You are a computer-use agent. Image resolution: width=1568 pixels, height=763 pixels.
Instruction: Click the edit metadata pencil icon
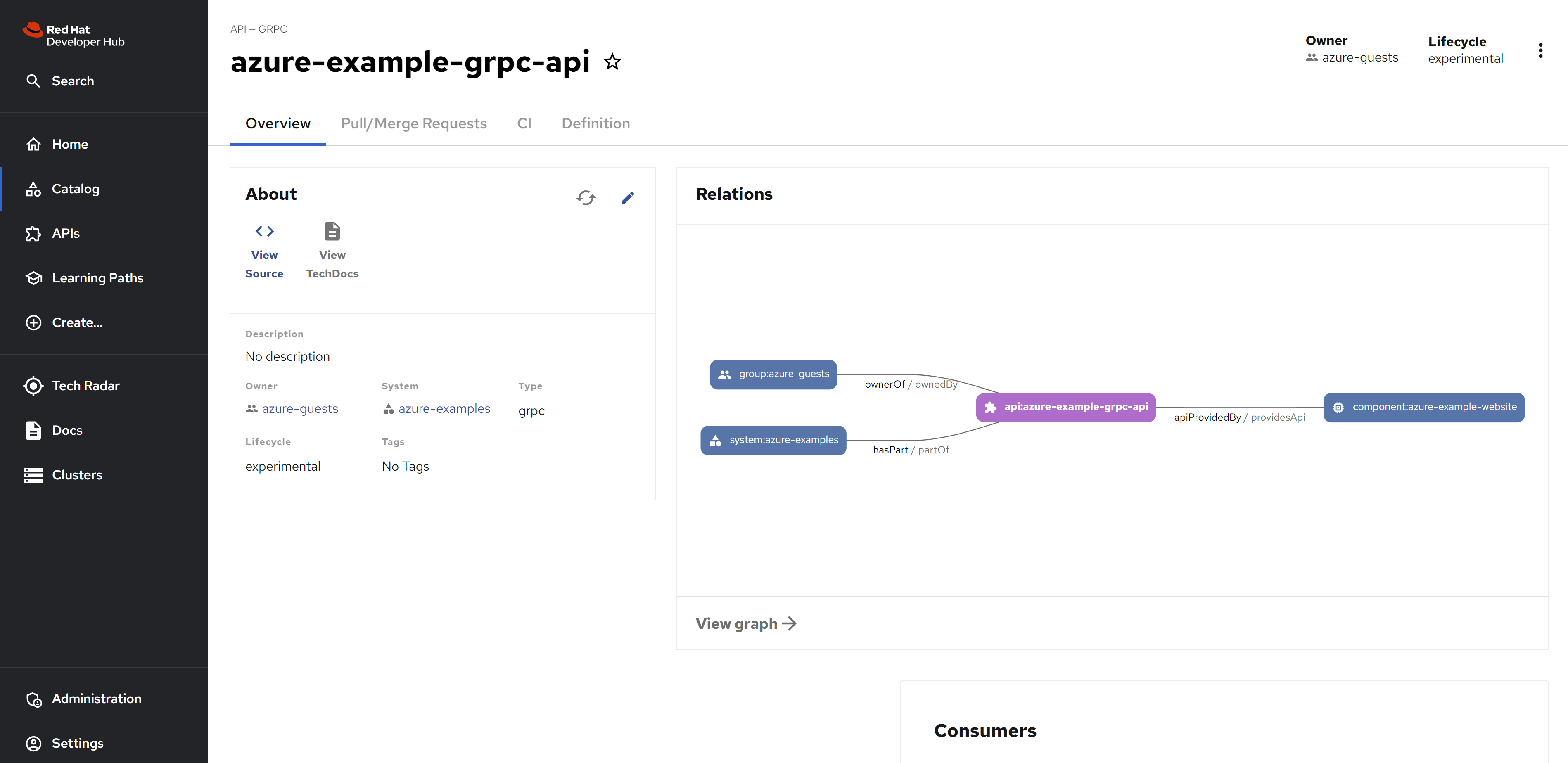(628, 198)
